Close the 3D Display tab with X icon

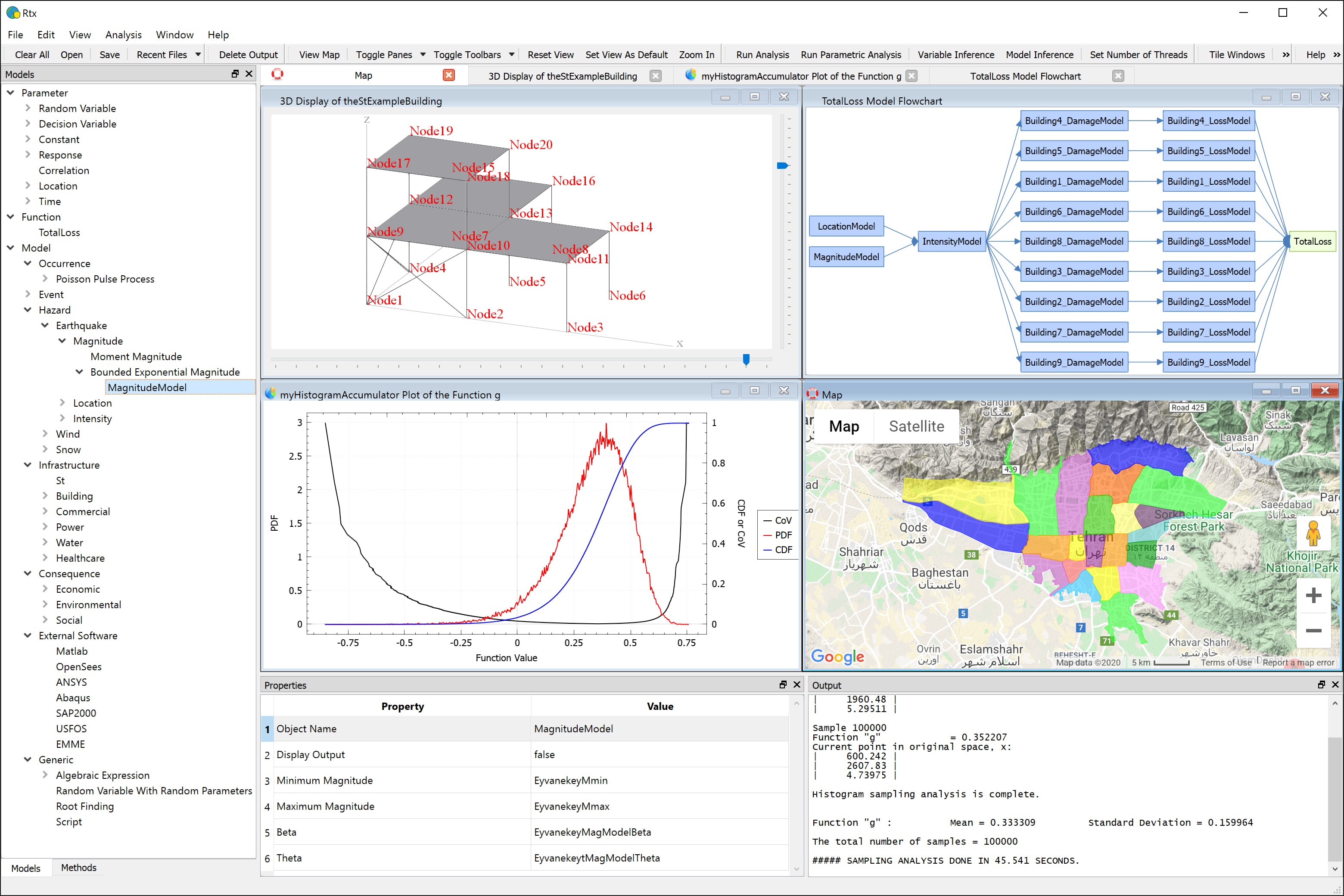point(656,76)
